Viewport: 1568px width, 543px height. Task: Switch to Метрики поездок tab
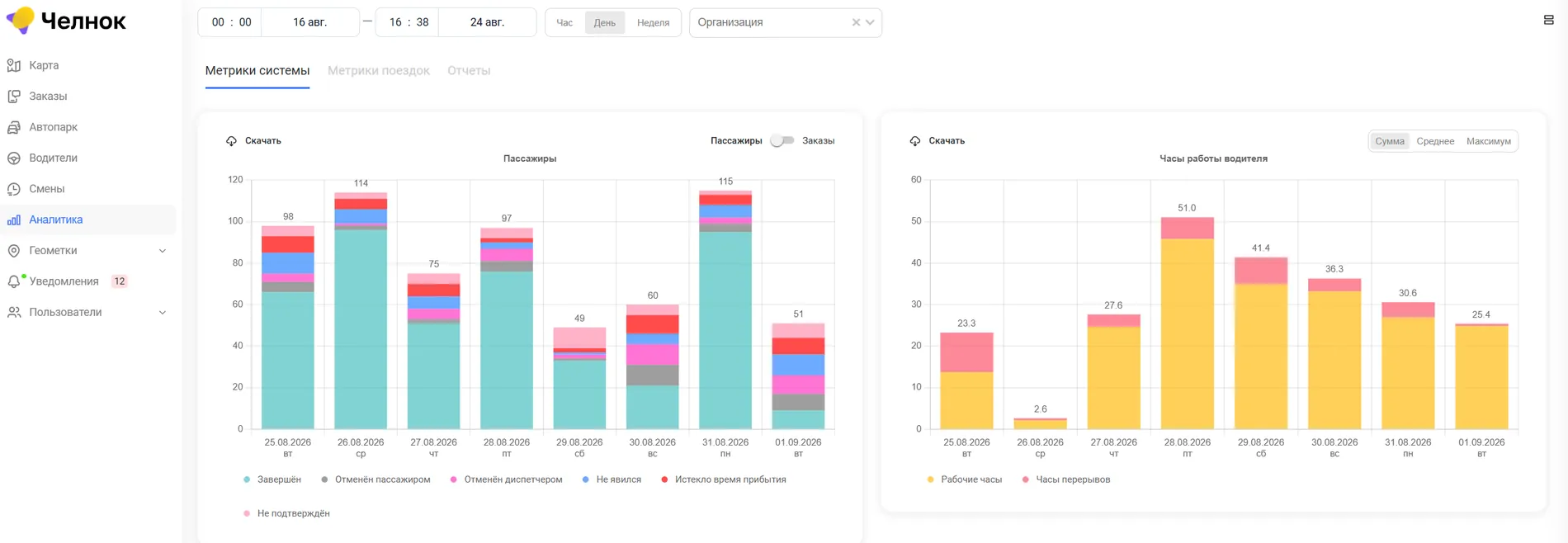coord(379,71)
